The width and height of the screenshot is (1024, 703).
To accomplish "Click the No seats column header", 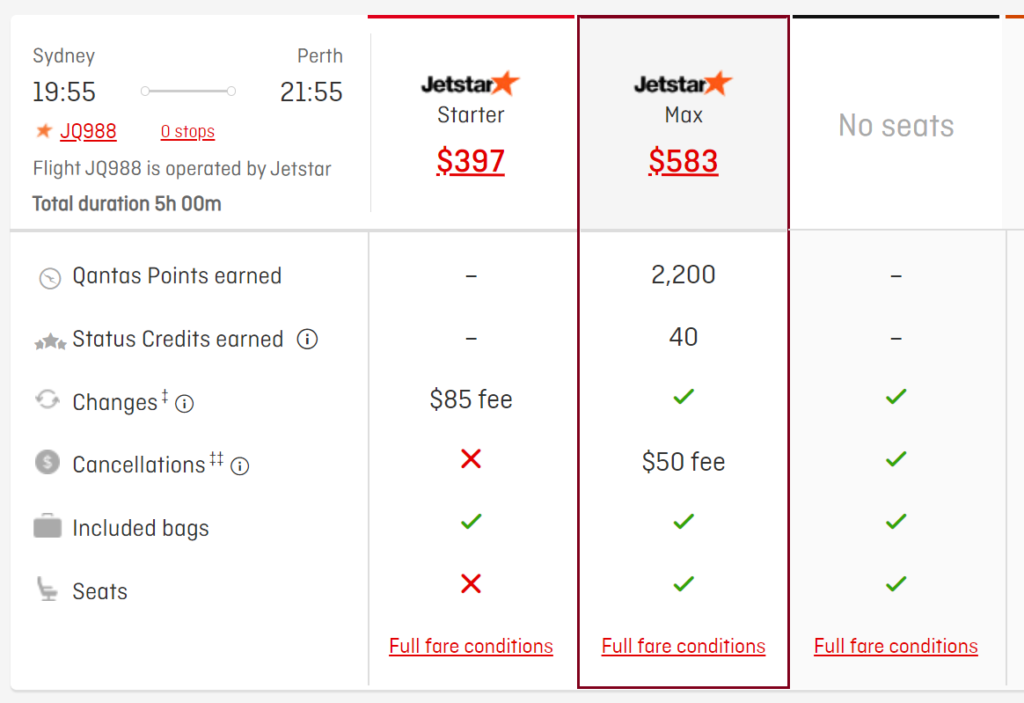I will click(x=896, y=125).
